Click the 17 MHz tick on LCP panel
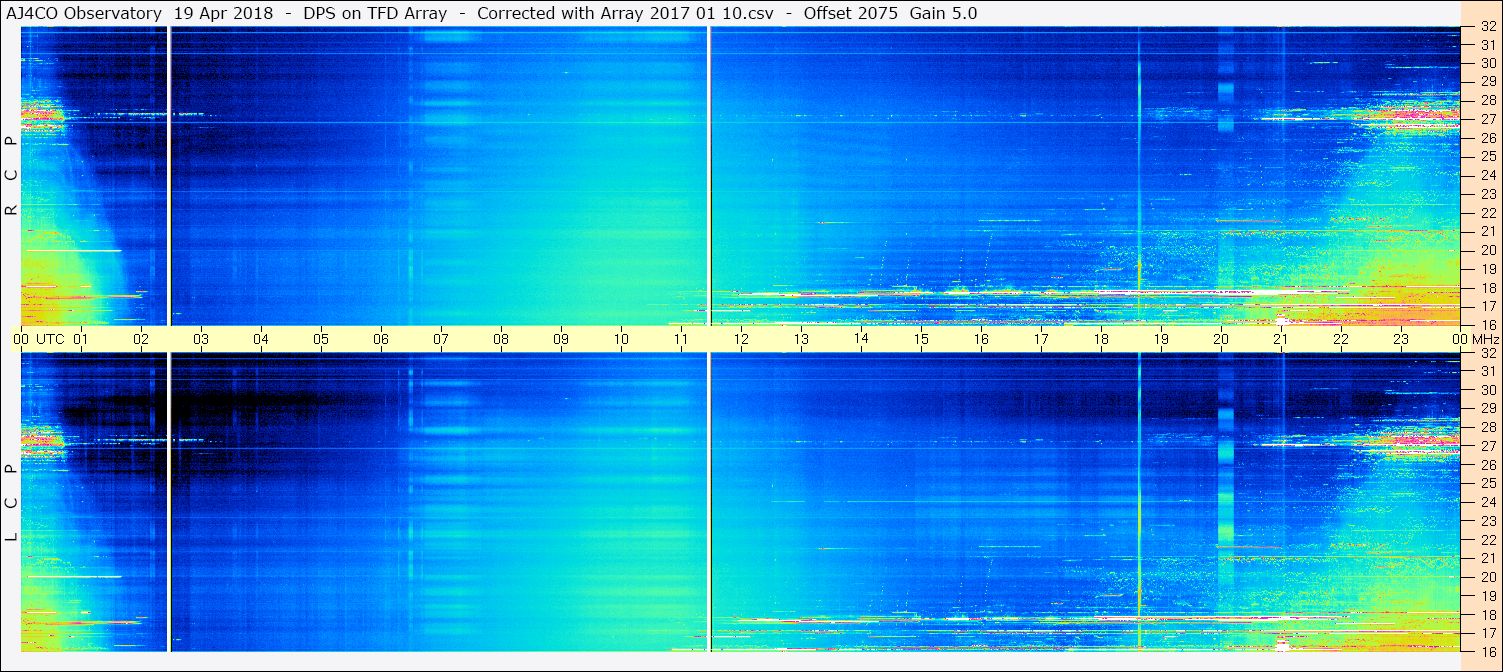This screenshot has width=1503, height=672. (x=1487, y=633)
